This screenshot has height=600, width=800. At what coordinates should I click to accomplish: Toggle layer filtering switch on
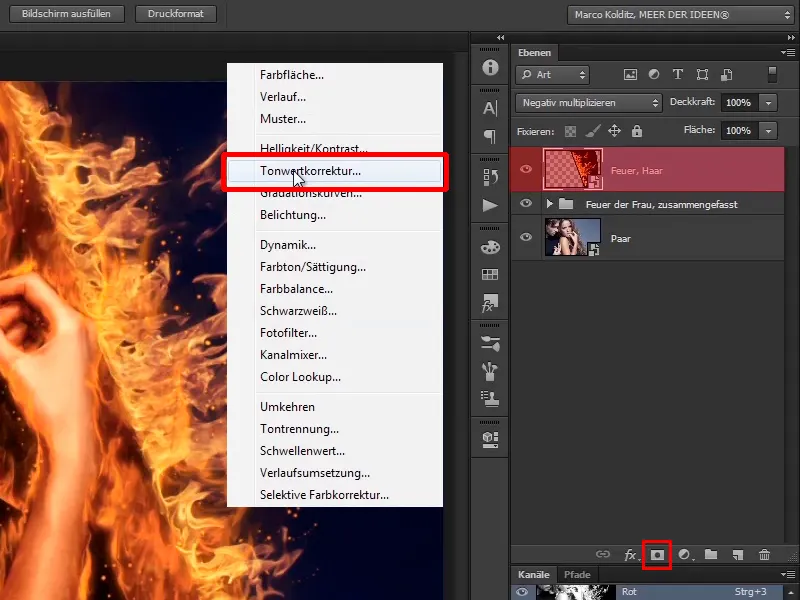click(772, 74)
